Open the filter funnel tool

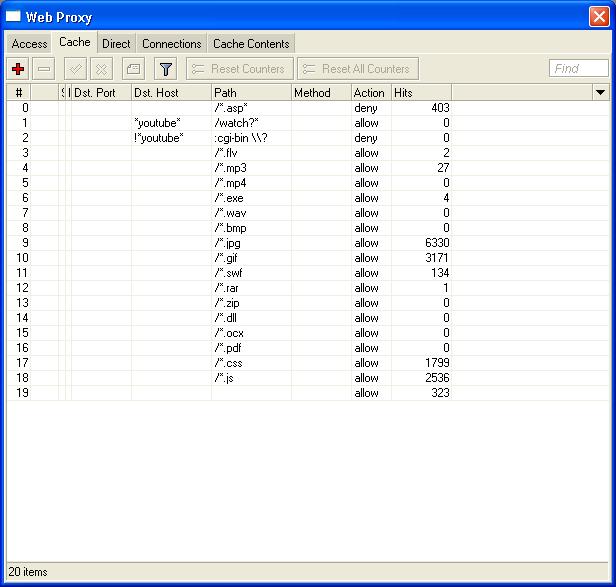pos(165,69)
